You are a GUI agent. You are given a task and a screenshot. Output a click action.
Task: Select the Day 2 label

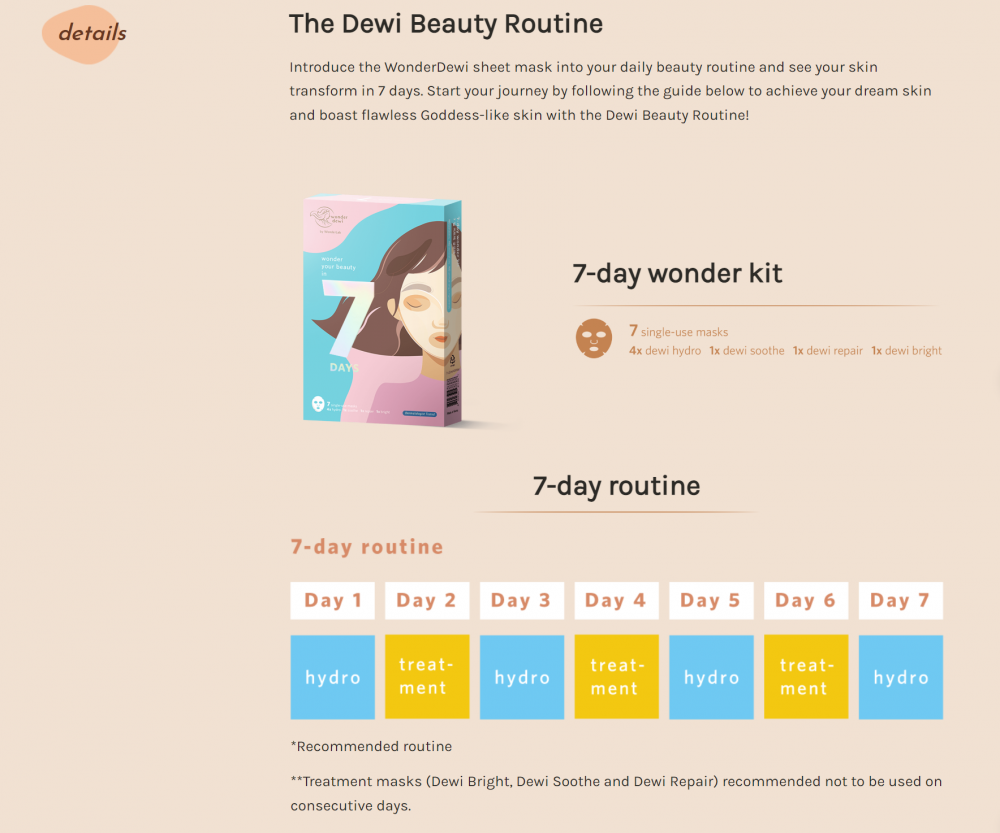tap(427, 600)
